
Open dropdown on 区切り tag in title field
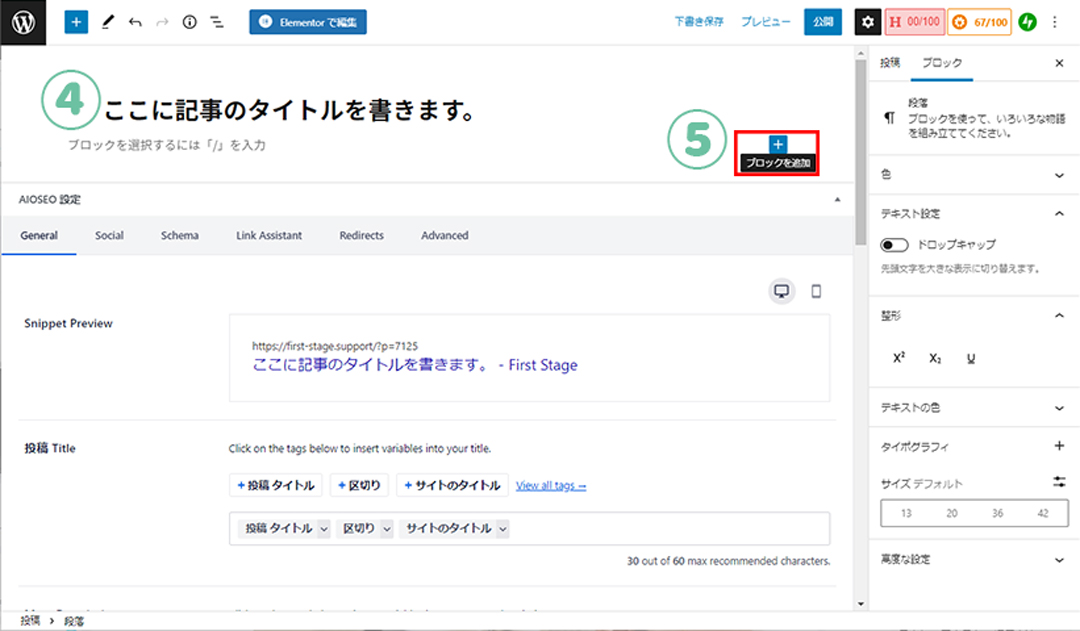(x=387, y=529)
